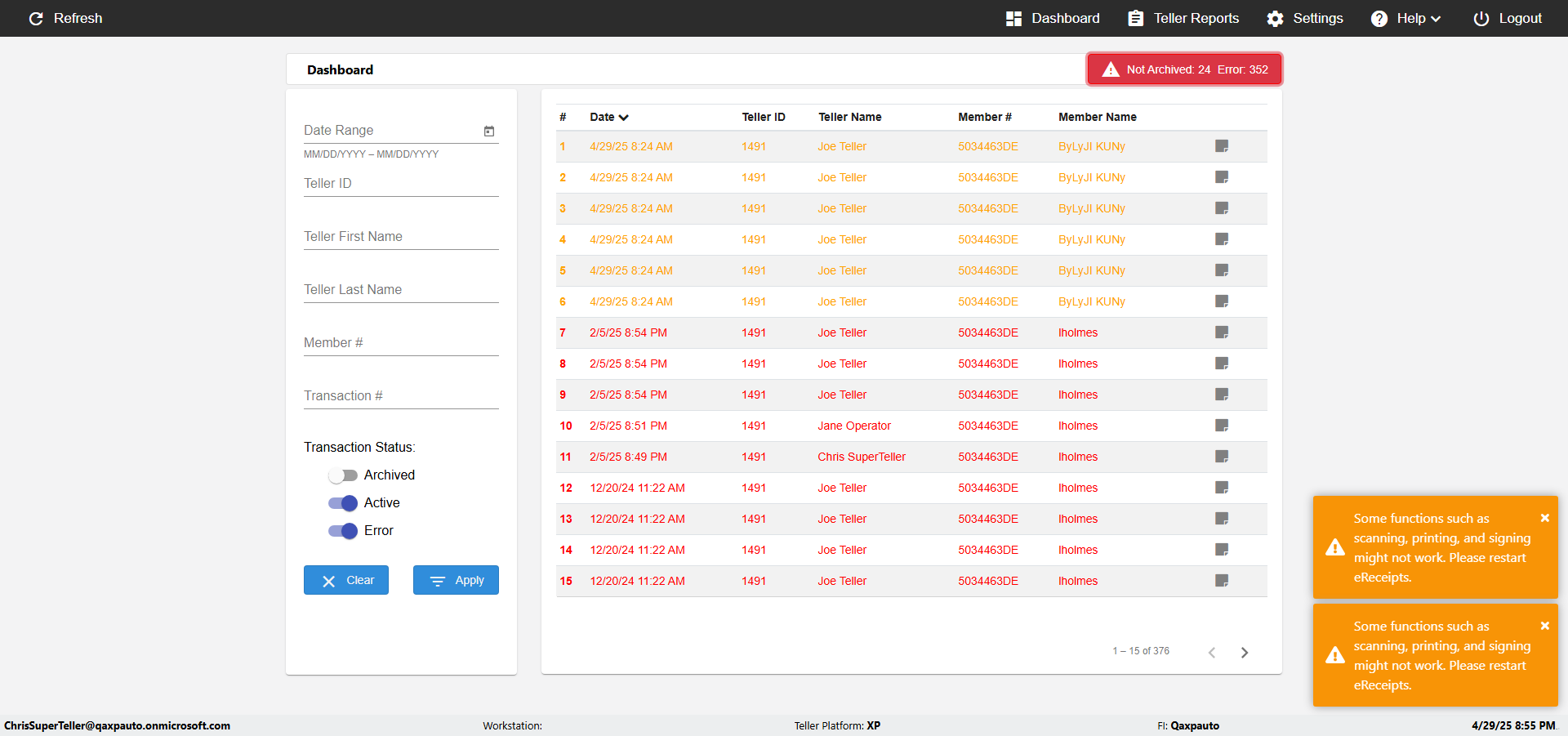Image resolution: width=1568 pixels, height=736 pixels.
Task: Open the receipt note icon for row 9
Action: click(x=1222, y=395)
